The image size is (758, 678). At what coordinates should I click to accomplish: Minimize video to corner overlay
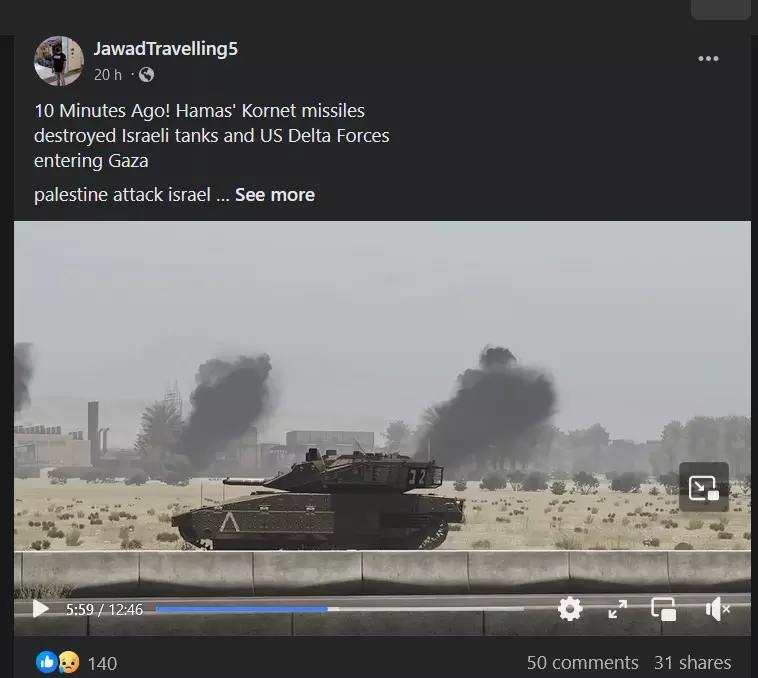click(704, 487)
